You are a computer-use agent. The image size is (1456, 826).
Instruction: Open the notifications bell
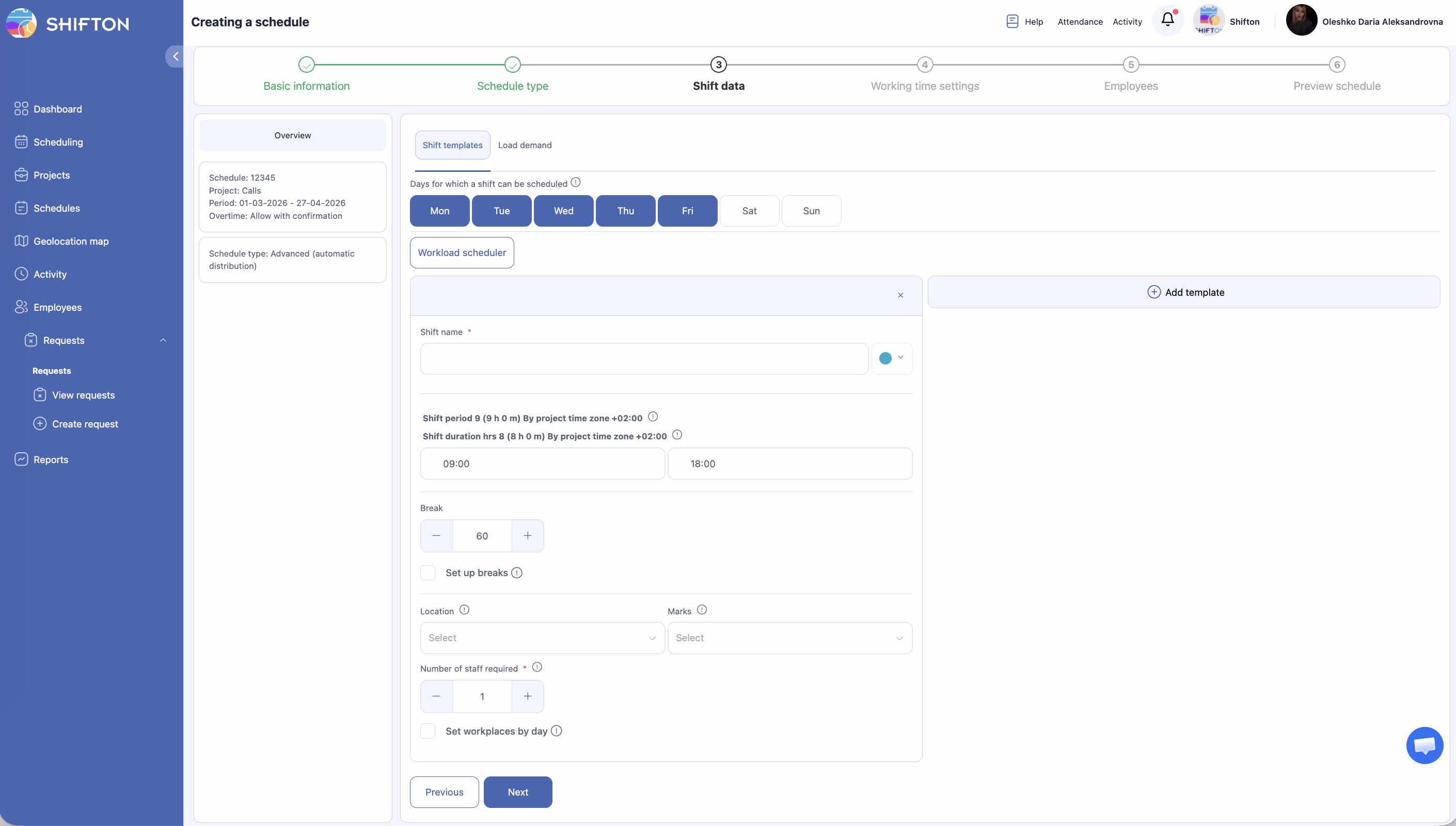coord(1167,20)
